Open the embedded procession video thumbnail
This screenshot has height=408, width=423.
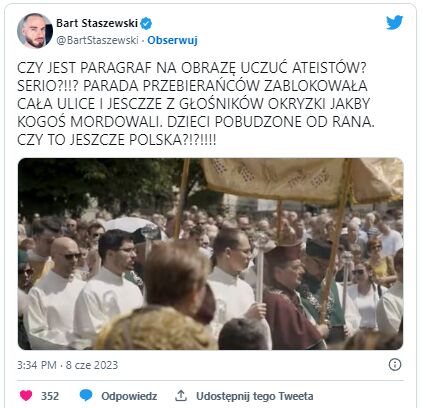coord(211,254)
